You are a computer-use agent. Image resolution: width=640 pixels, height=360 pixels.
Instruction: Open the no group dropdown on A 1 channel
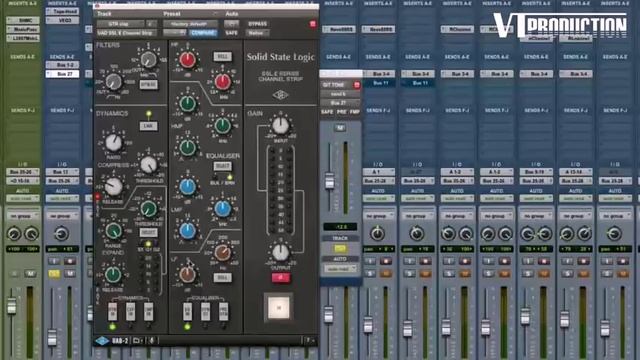[x=378, y=216]
